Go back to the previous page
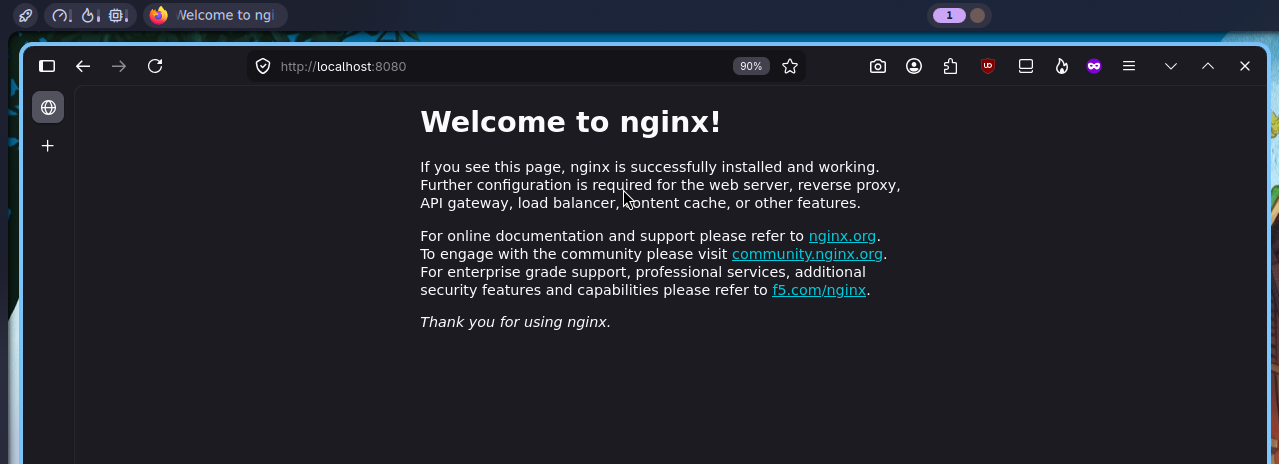The height and width of the screenshot is (464, 1279). click(x=83, y=66)
